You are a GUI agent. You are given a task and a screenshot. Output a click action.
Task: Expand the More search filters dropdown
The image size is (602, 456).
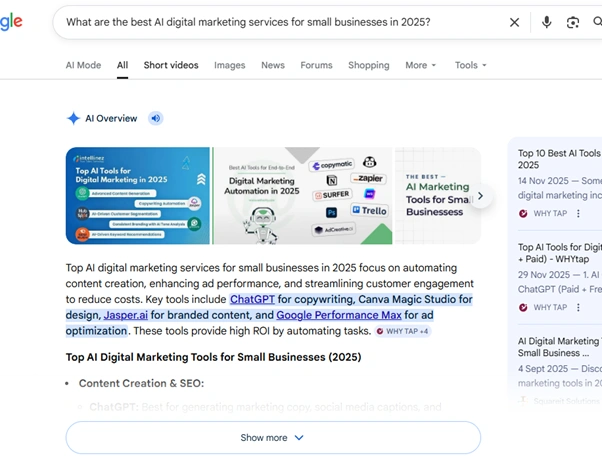click(420, 65)
